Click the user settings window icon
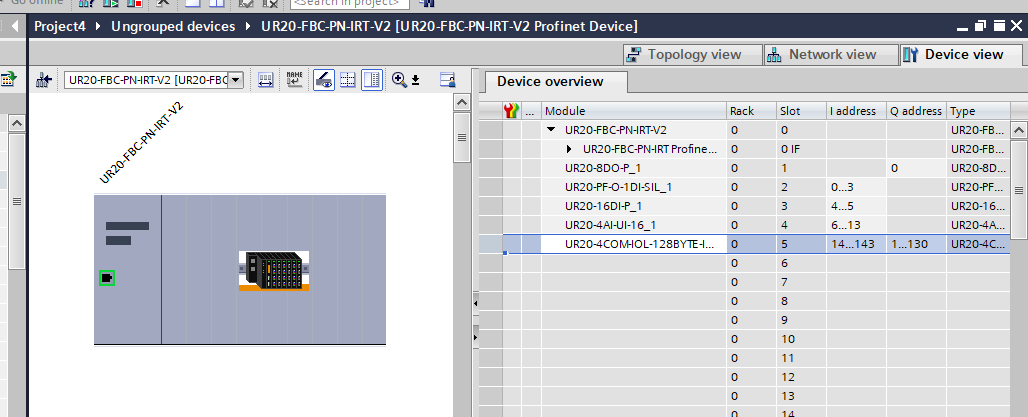Viewport: 1028px width, 417px height. tap(448, 80)
